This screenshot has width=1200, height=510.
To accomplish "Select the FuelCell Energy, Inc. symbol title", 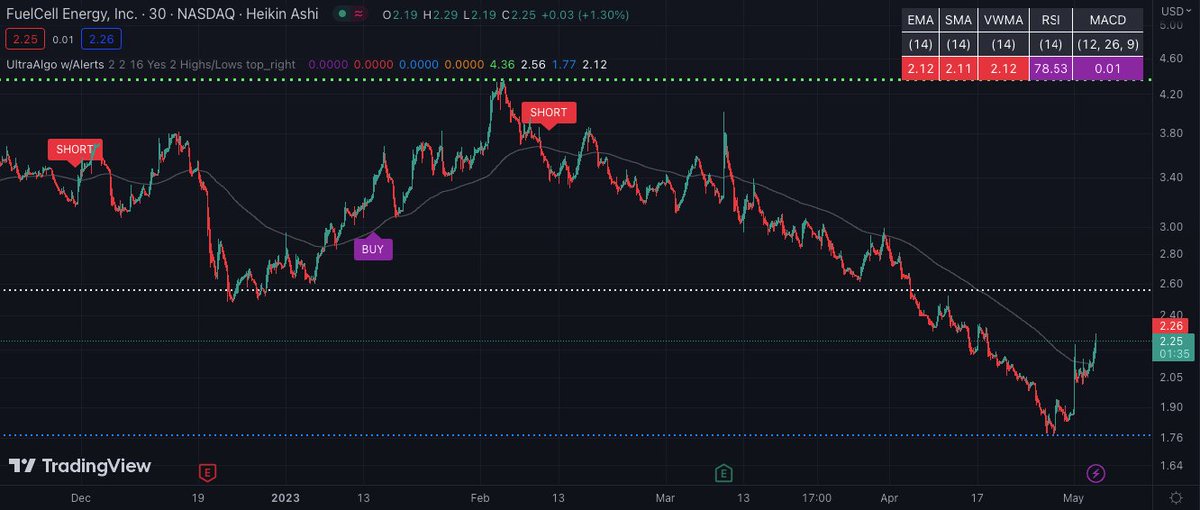I will click(71, 16).
